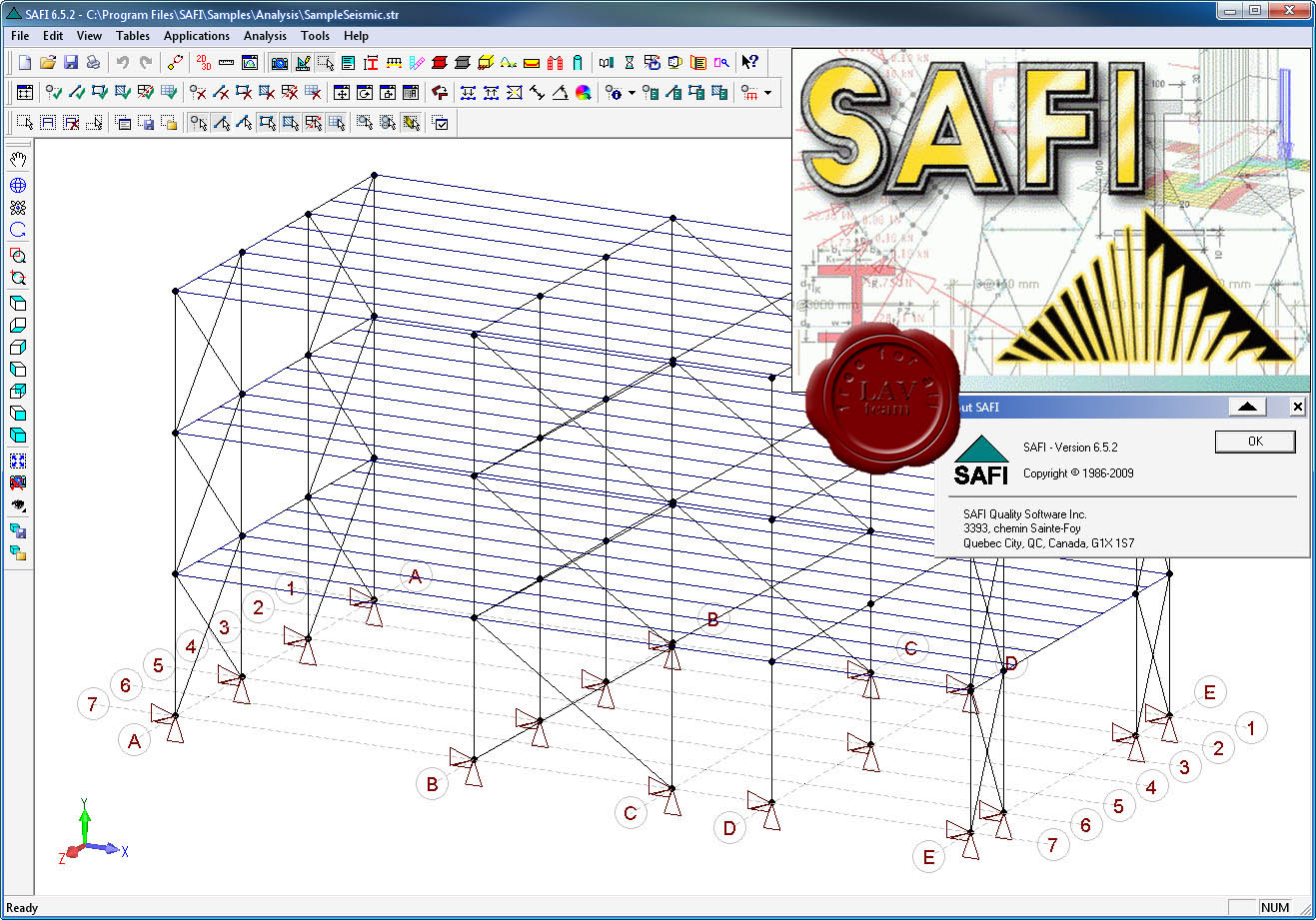Print using the printer icon
Screen dimensions: 1316x920
coord(93,62)
